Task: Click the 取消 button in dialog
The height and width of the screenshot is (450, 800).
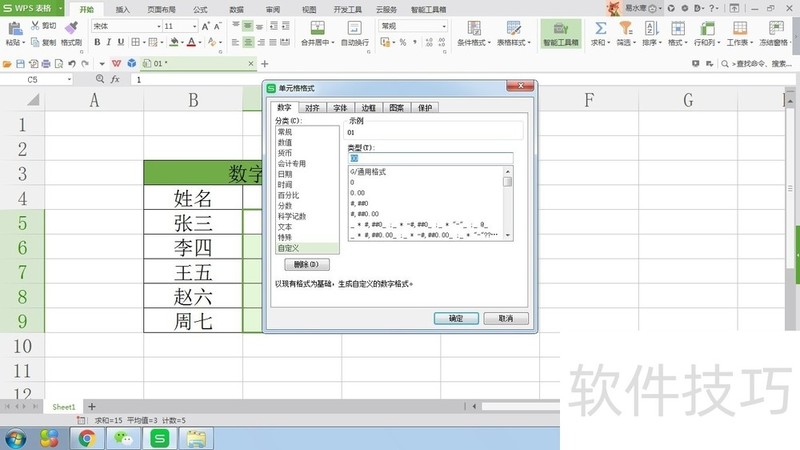Action: point(506,318)
